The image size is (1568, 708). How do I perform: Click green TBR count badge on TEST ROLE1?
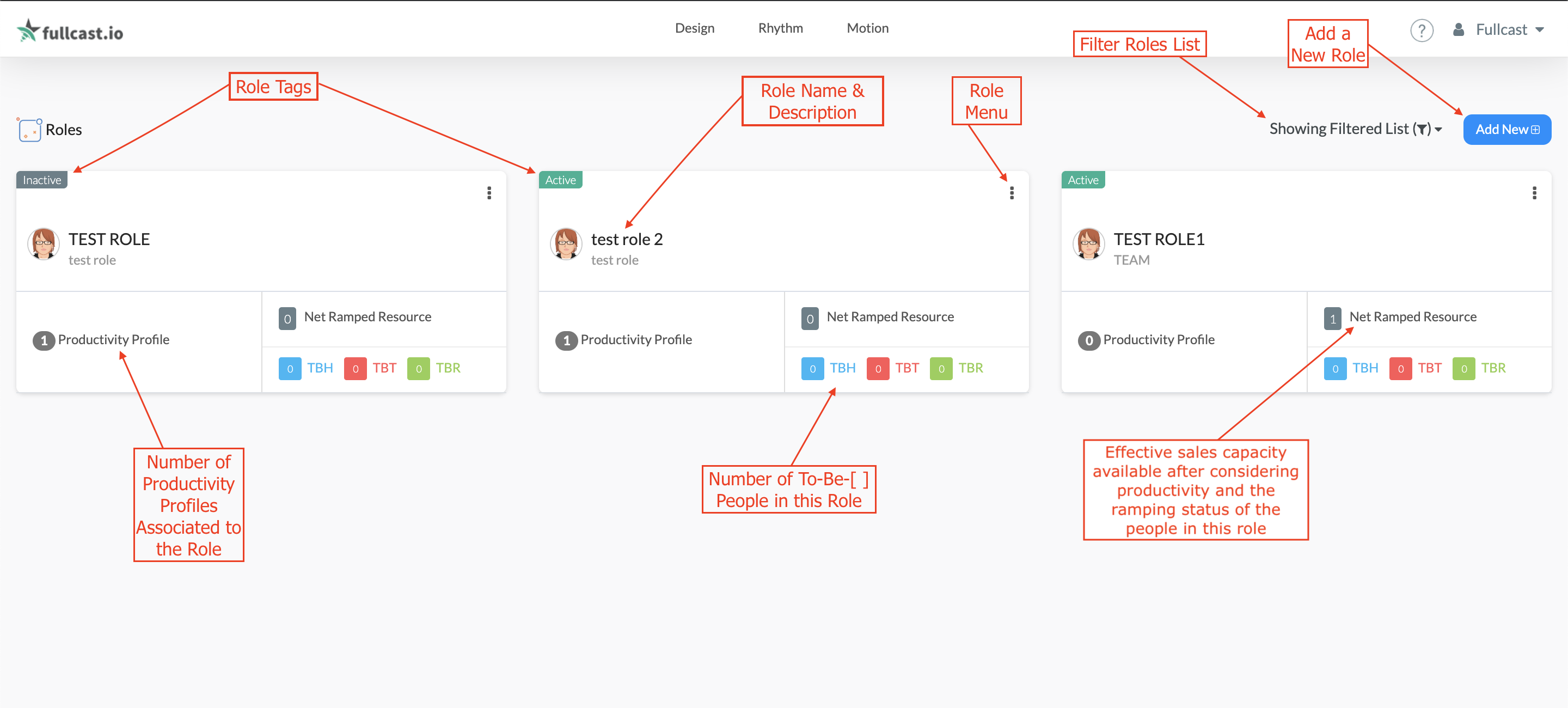pyautogui.click(x=1463, y=368)
